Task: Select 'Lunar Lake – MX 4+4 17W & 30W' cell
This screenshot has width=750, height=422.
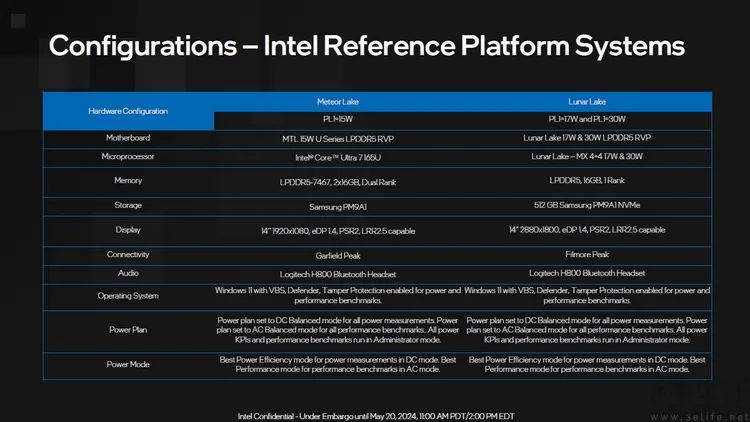Action: (587, 156)
